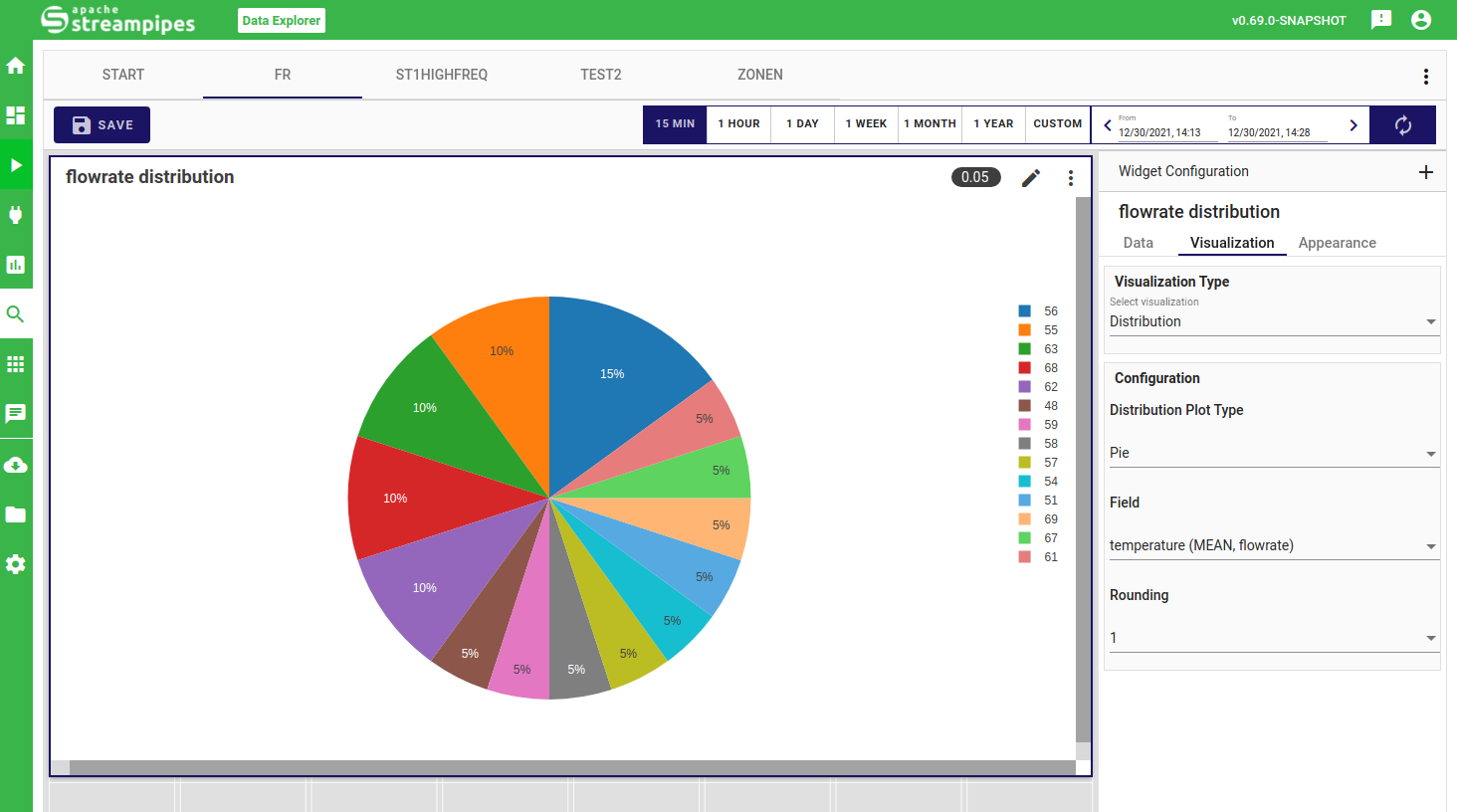Open the Distribution Plot Type dropdown
This screenshot has width=1457, height=812.
click(x=1273, y=453)
